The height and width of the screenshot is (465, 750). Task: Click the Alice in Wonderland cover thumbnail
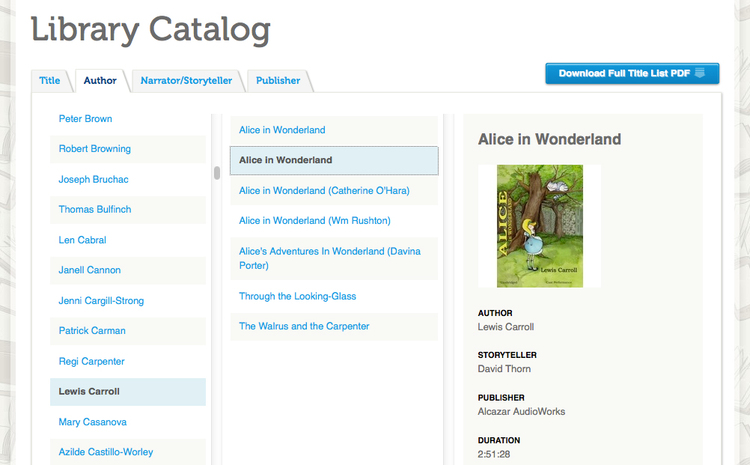[x=539, y=226]
